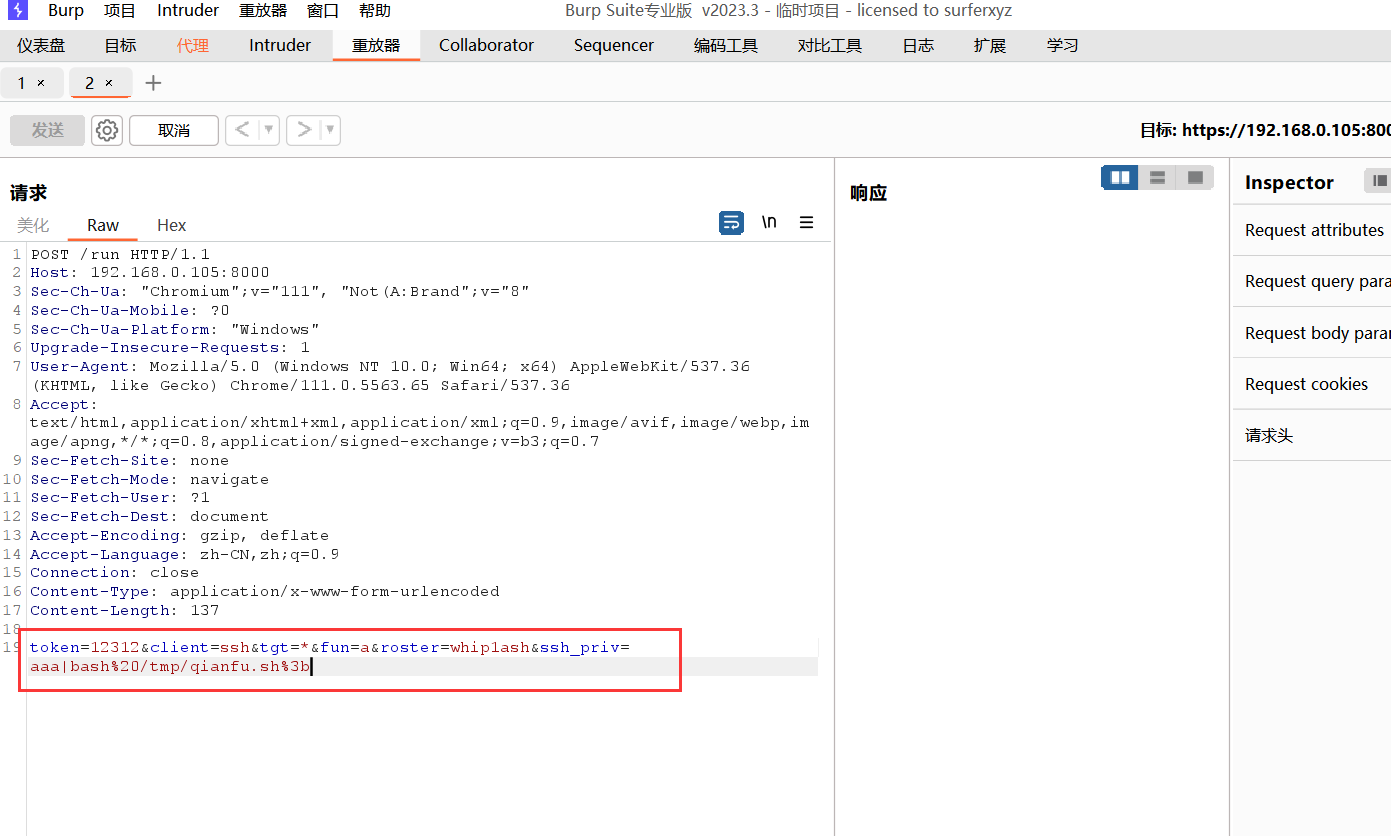Switch to 学习 tab

click(x=1062, y=45)
